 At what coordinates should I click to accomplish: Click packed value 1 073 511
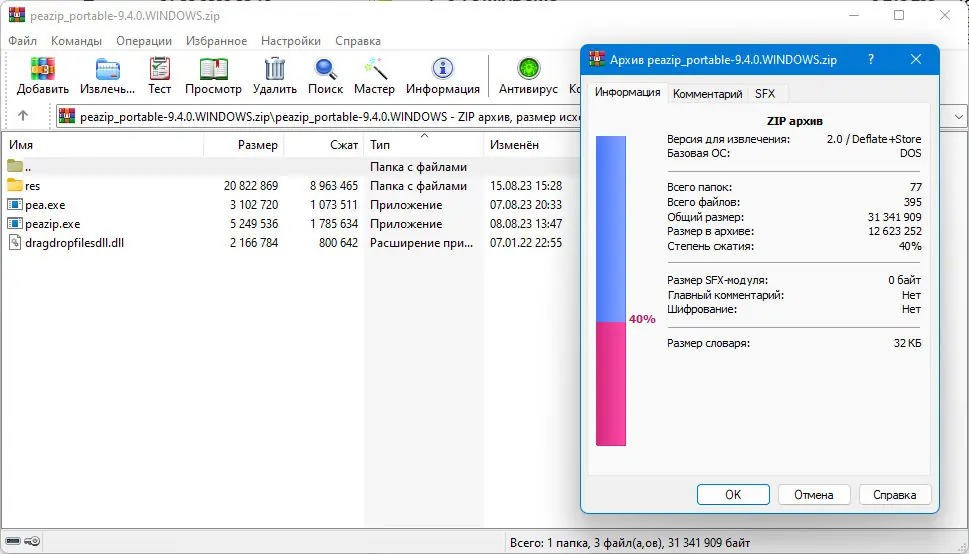point(334,205)
